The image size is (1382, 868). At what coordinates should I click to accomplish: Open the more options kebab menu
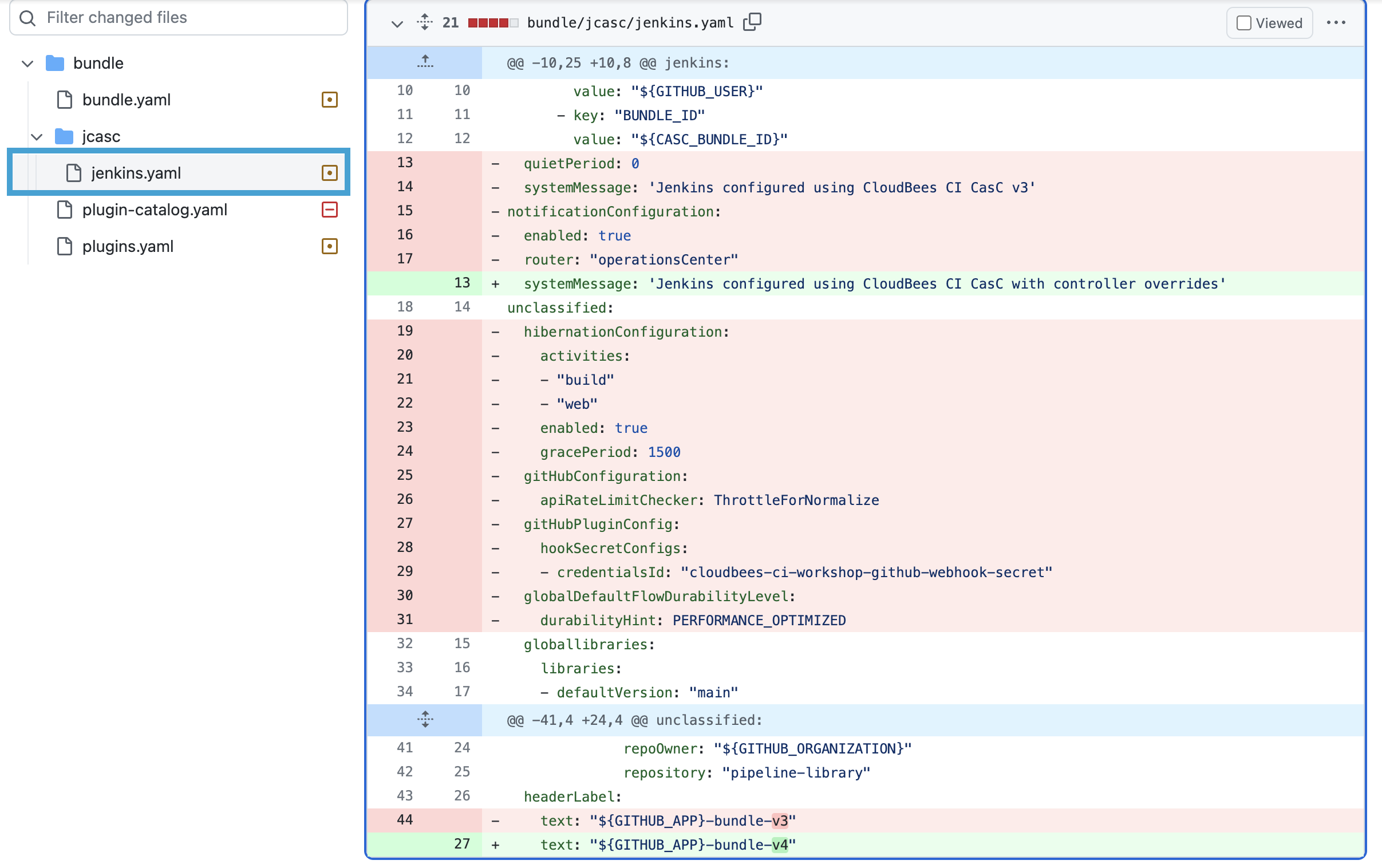click(x=1337, y=22)
